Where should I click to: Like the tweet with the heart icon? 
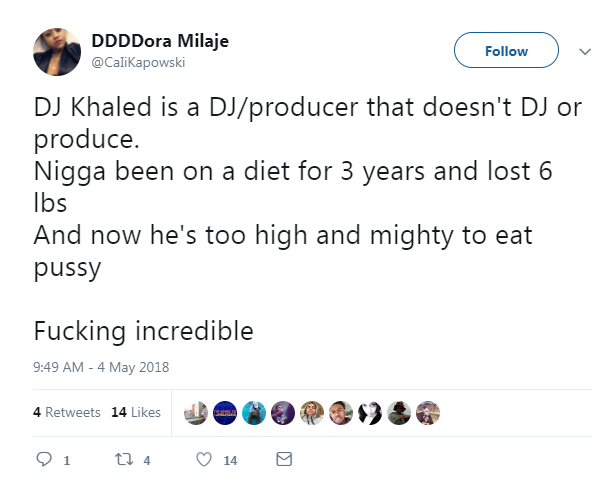pos(204,460)
